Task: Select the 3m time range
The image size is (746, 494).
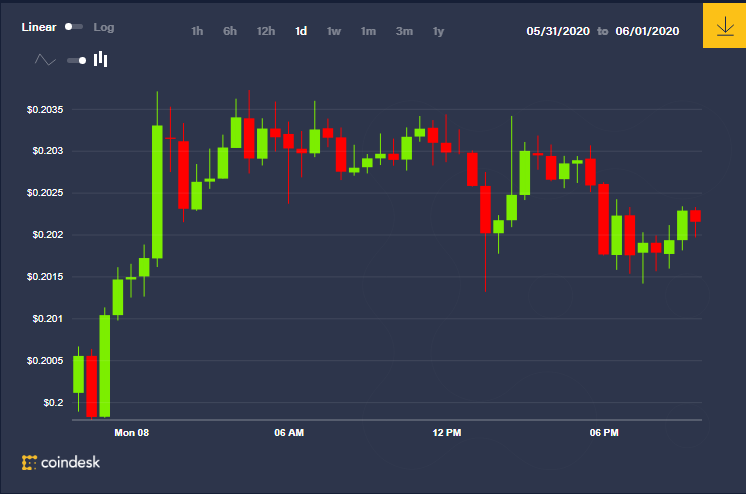Action: (404, 31)
